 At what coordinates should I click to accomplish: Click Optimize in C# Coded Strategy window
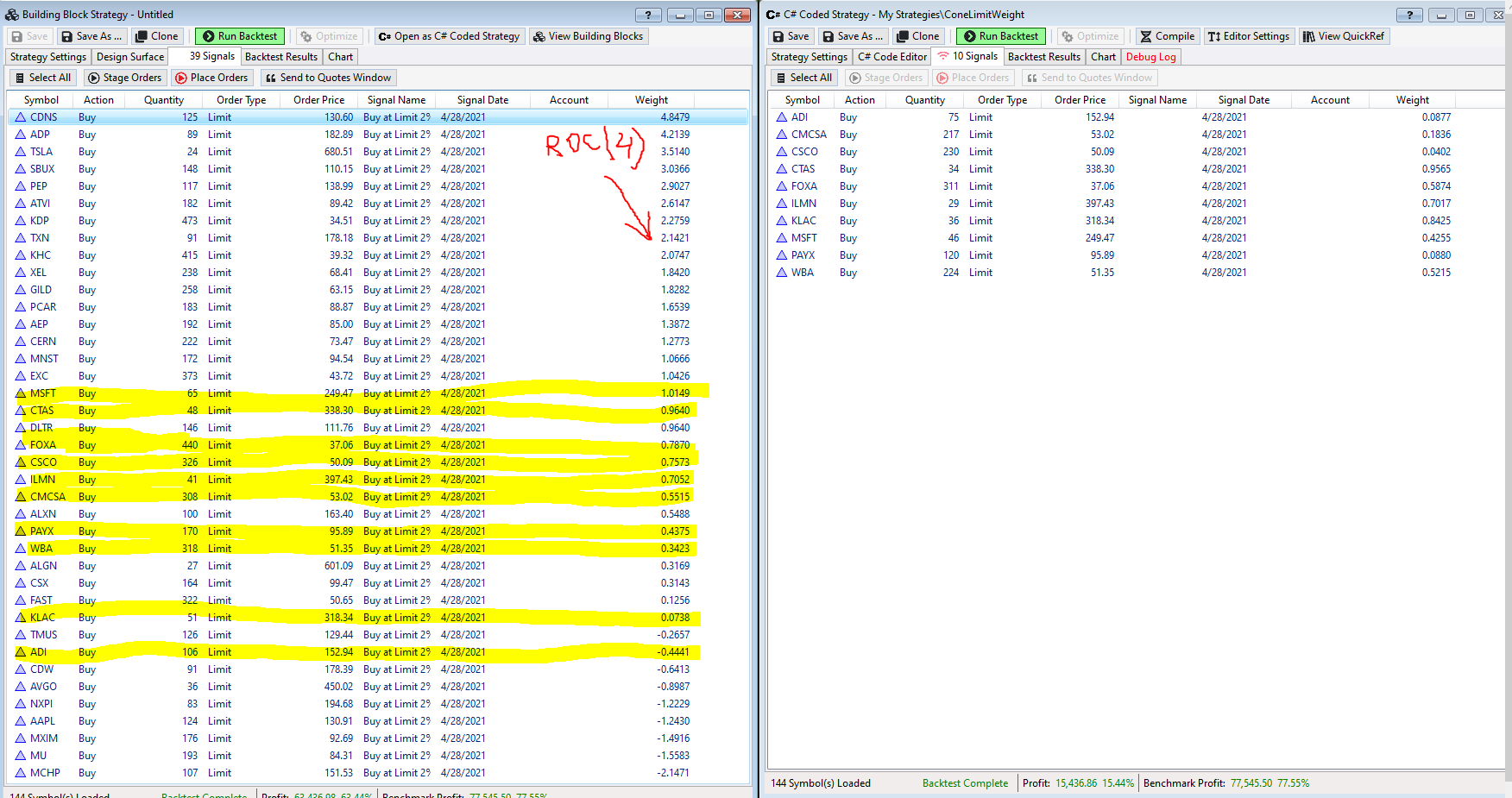pos(1090,36)
